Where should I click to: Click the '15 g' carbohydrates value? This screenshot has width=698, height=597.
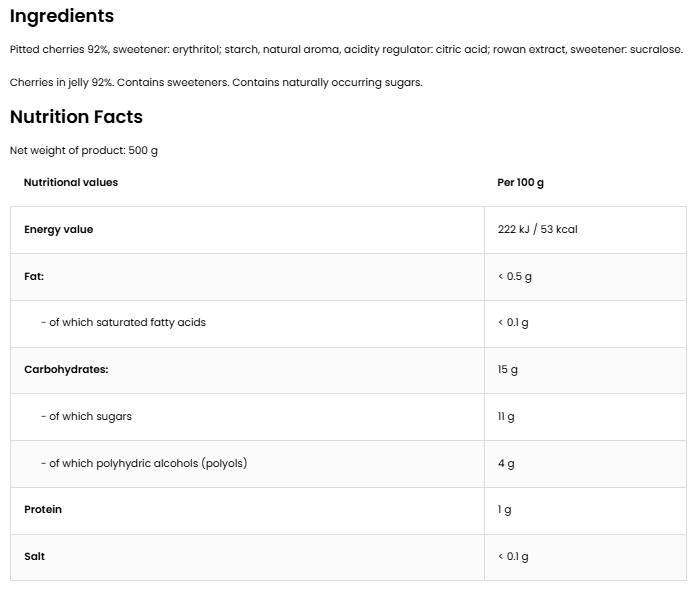pos(507,370)
